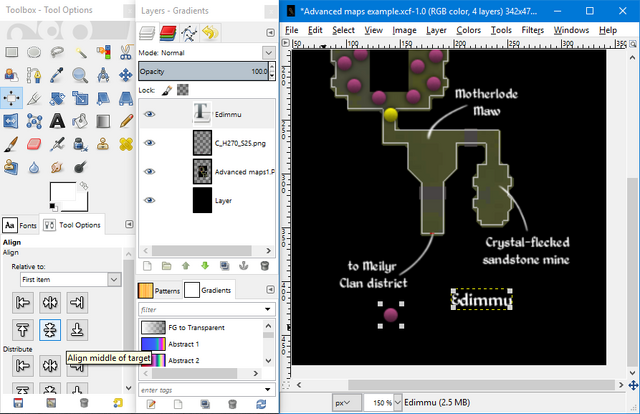Click the enter tags input field
Image resolution: width=640 pixels, height=414 pixels.
[201, 390]
